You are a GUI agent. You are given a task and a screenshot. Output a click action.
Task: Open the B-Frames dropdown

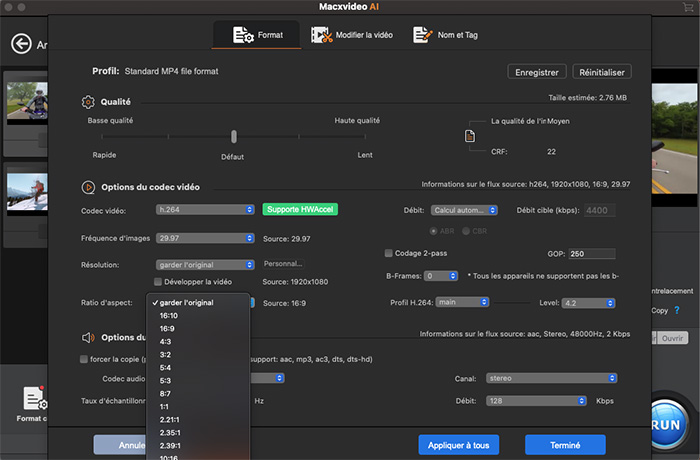pos(441,276)
